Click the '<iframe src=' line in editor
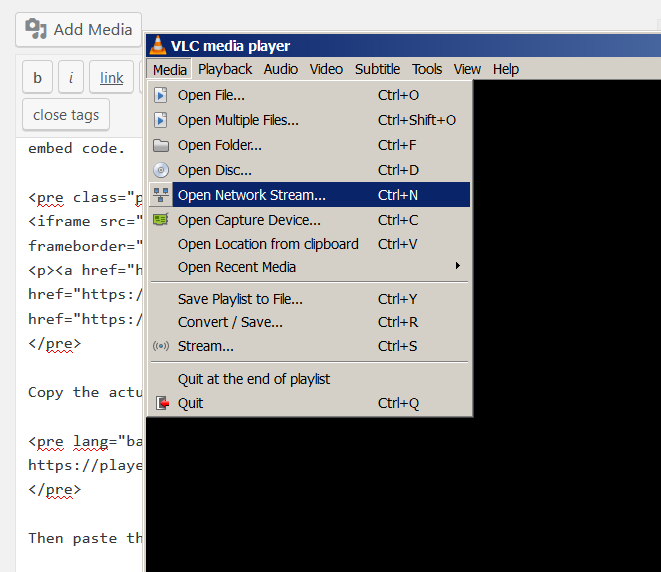 [x=85, y=221]
